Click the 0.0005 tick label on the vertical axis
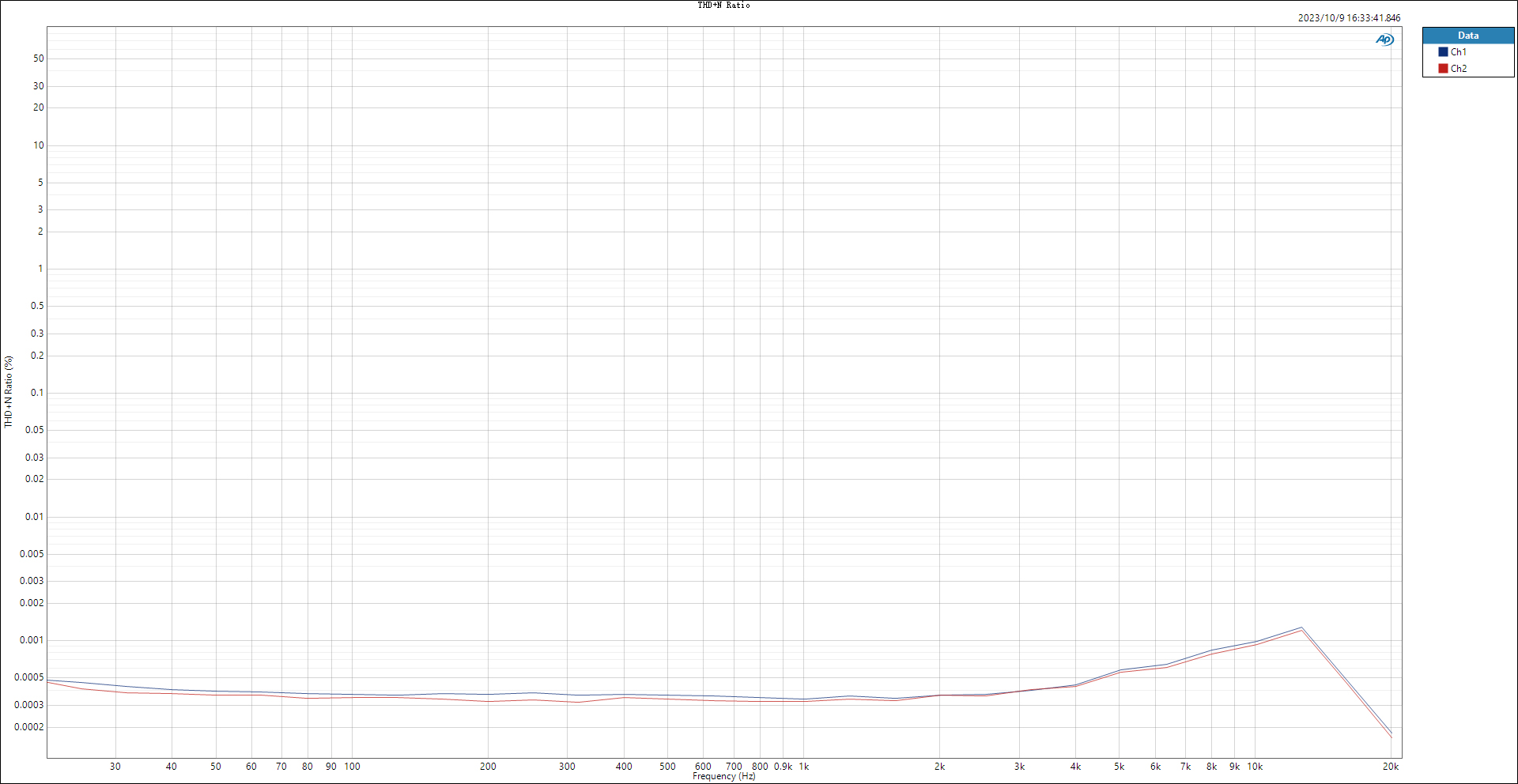Viewport: 1518px width, 784px height. coord(29,677)
